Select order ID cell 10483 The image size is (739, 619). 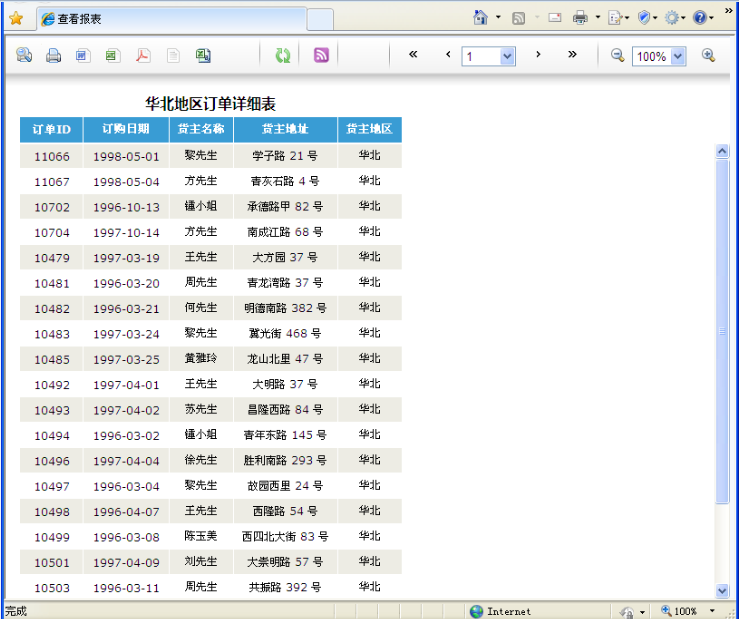tap(51, 334)
